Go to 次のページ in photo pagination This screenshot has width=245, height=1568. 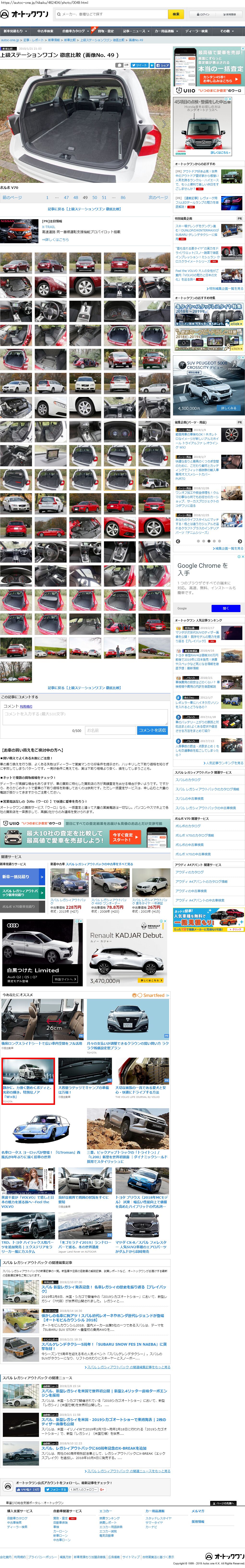[158, 197]
